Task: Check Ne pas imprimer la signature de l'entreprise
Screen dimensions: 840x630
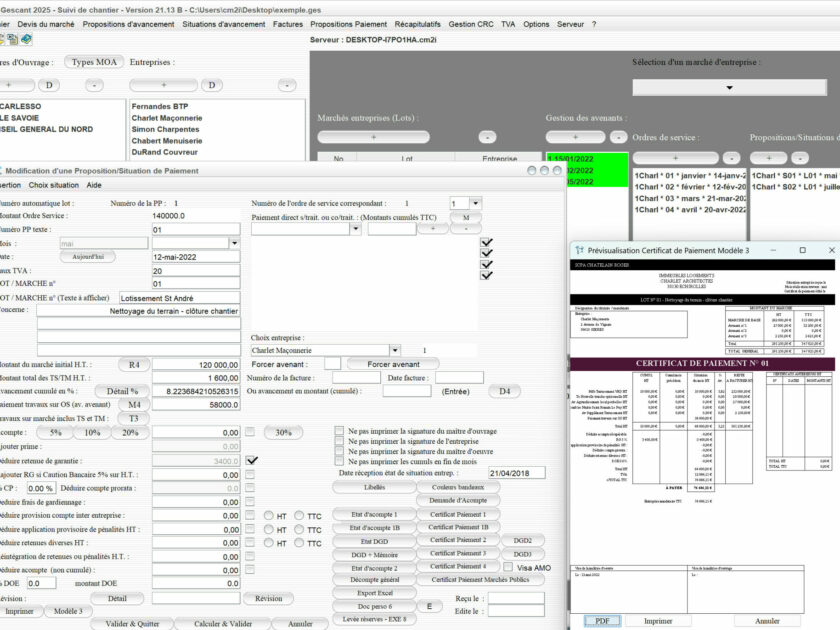Action: [340, 441]
